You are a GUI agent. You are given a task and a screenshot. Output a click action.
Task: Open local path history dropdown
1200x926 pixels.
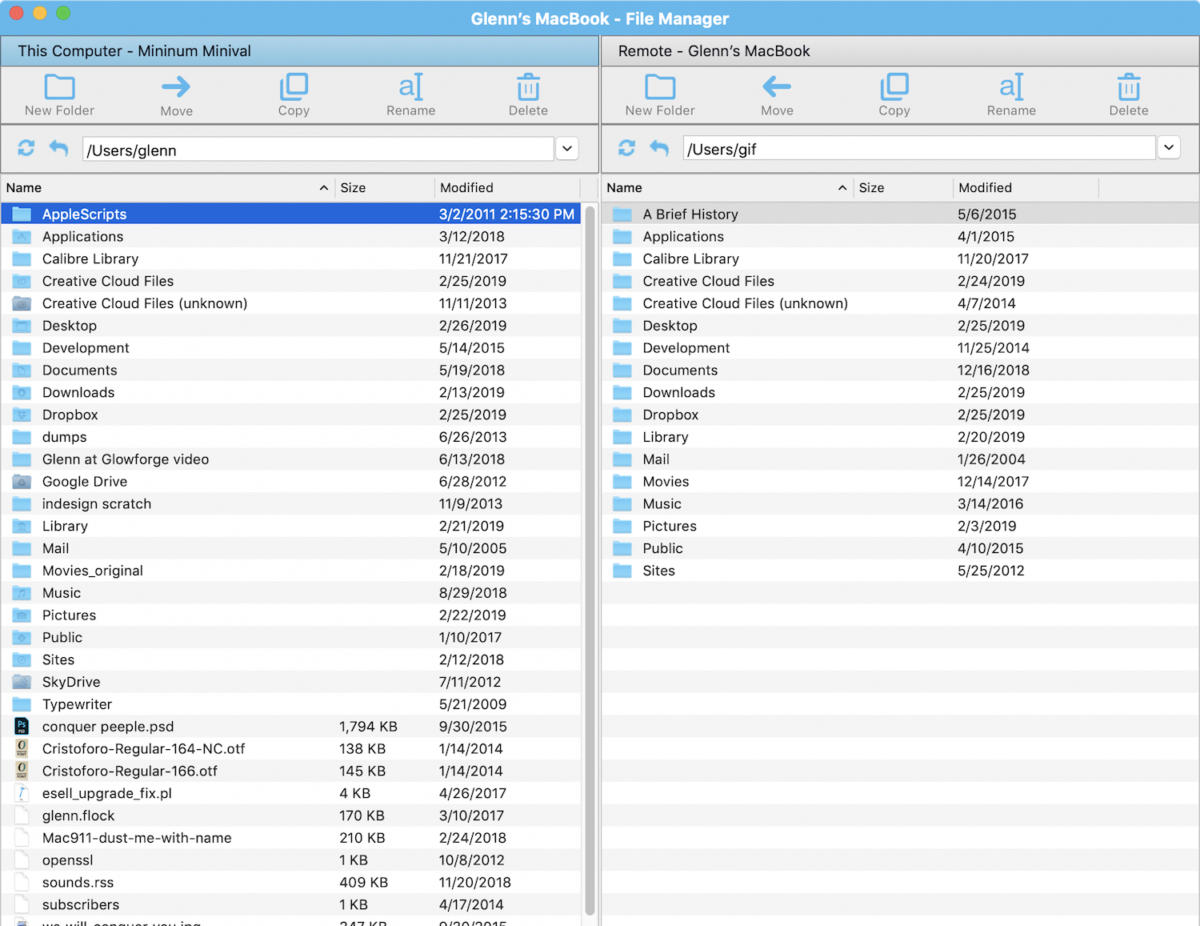point(567,149)
